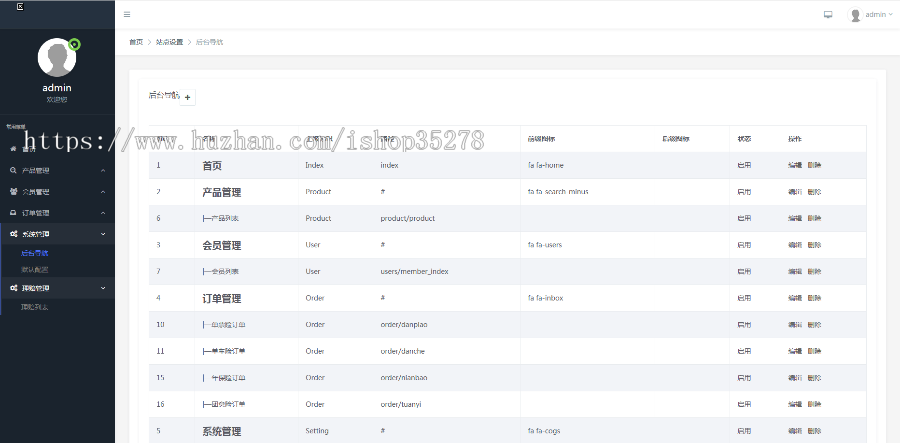900x443 pixels.
Task: Click the home icon in sidebar menu
Action: coord(13,149)
